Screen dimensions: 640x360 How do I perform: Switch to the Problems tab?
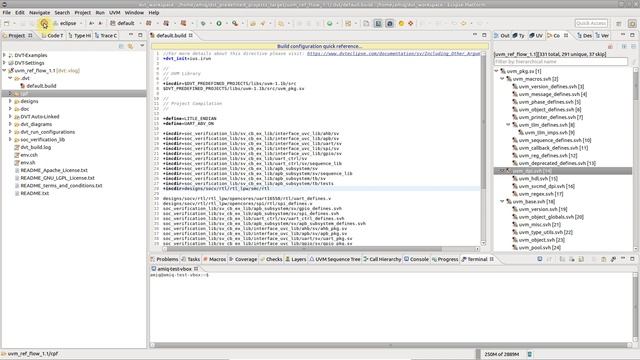pyautogui.click(x=164, y=259)
